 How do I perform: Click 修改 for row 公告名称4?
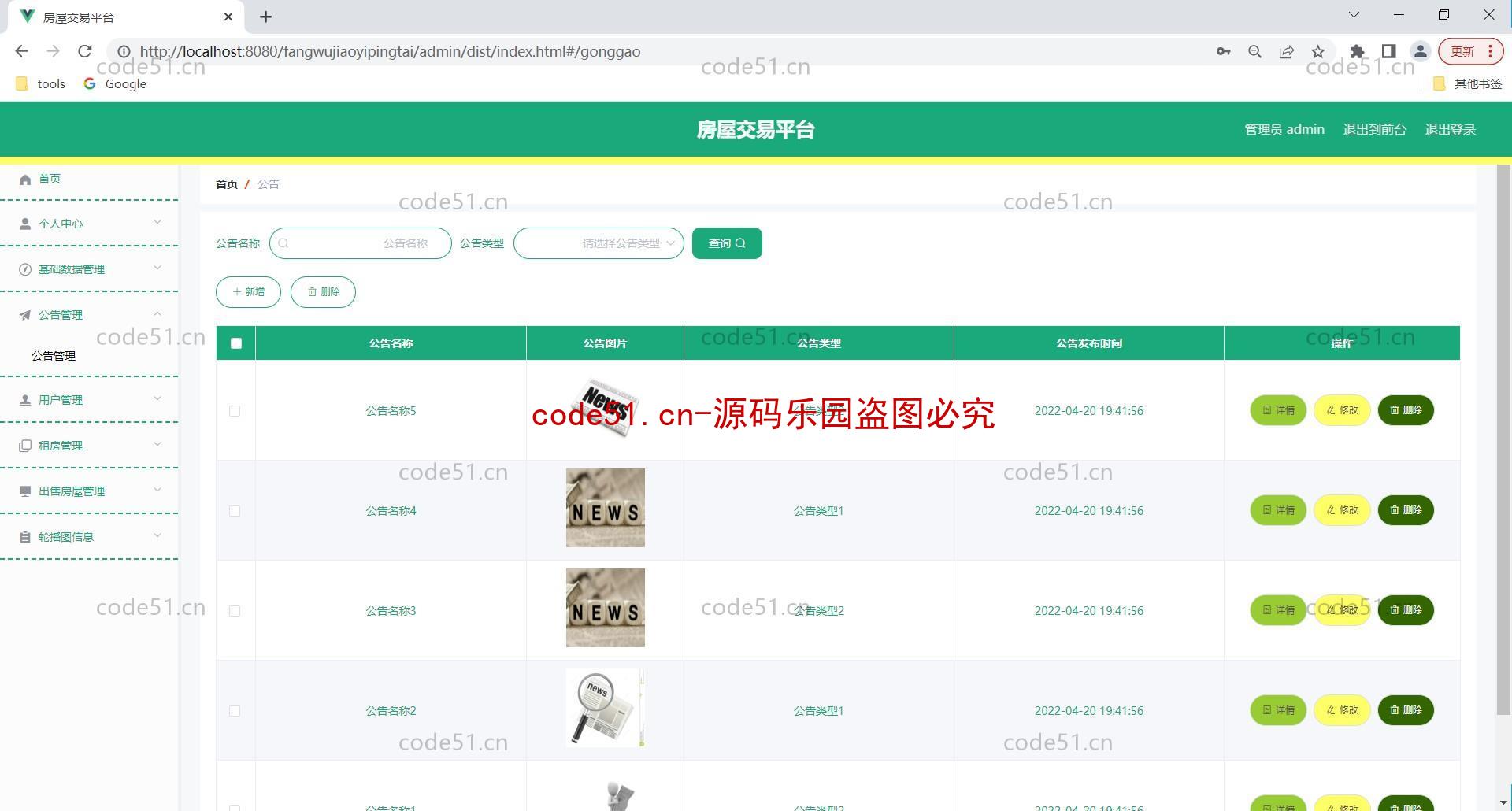[x=1342, y=510]
